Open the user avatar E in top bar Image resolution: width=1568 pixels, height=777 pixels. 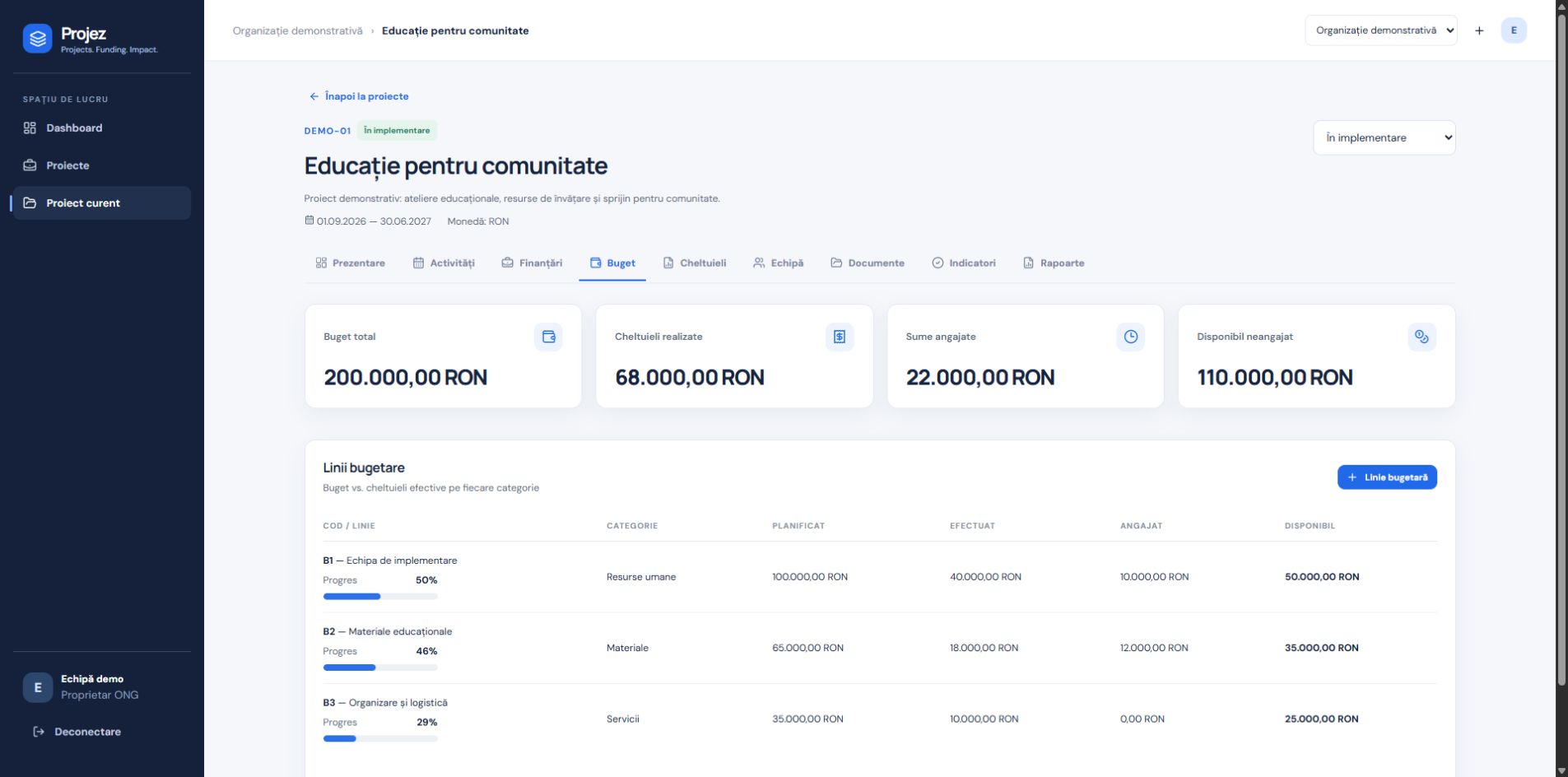[x=1514, y=30]
